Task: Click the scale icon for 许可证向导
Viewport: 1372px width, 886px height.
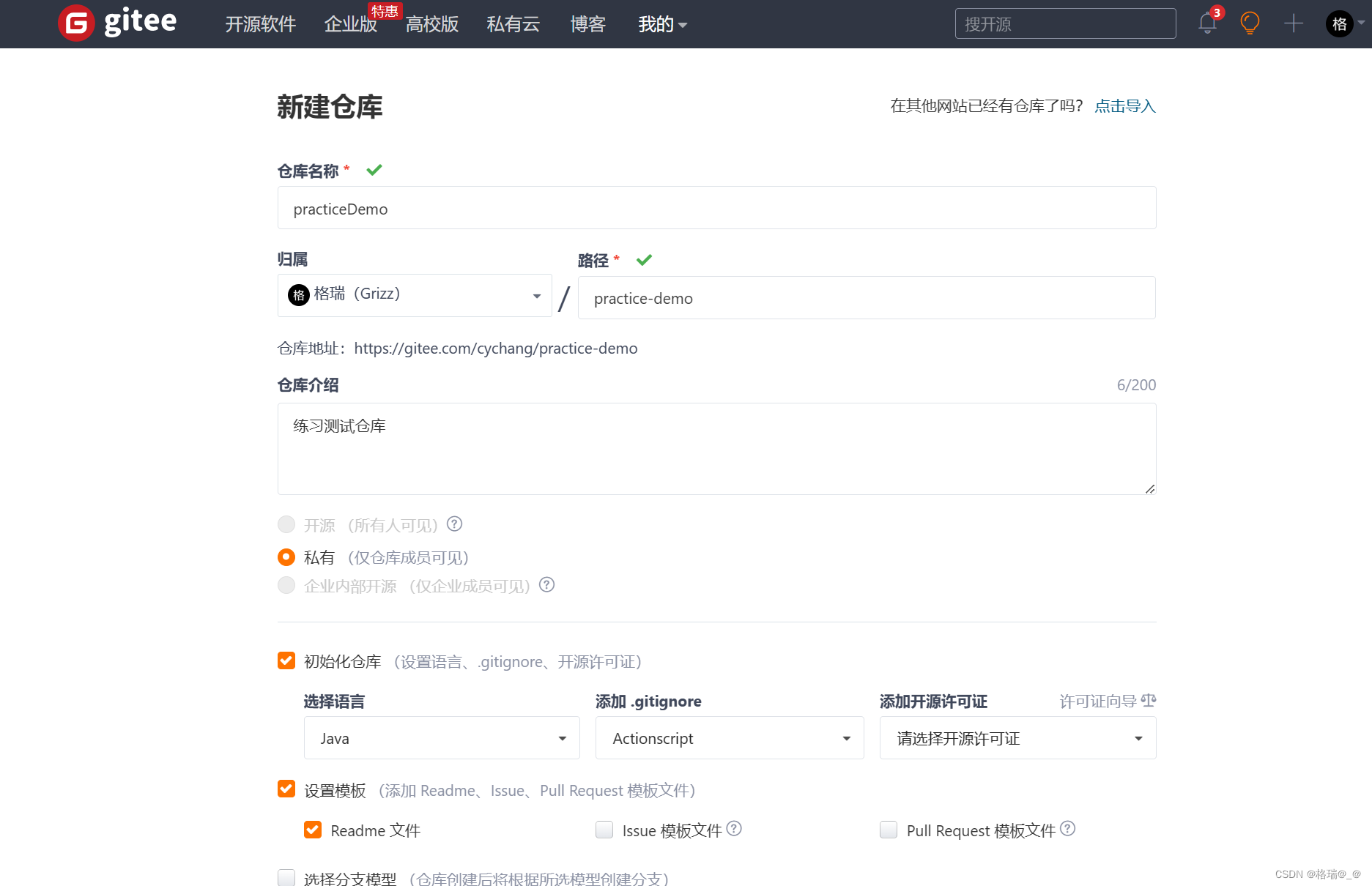Action: coord(1149,701)
